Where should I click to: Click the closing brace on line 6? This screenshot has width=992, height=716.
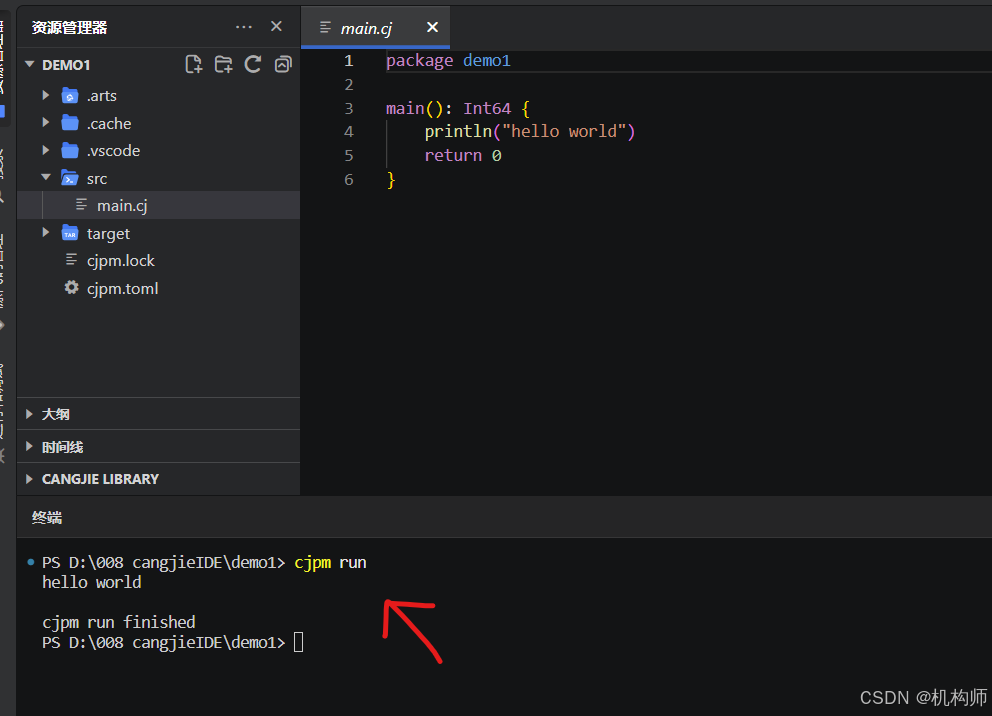click(391, 180)
